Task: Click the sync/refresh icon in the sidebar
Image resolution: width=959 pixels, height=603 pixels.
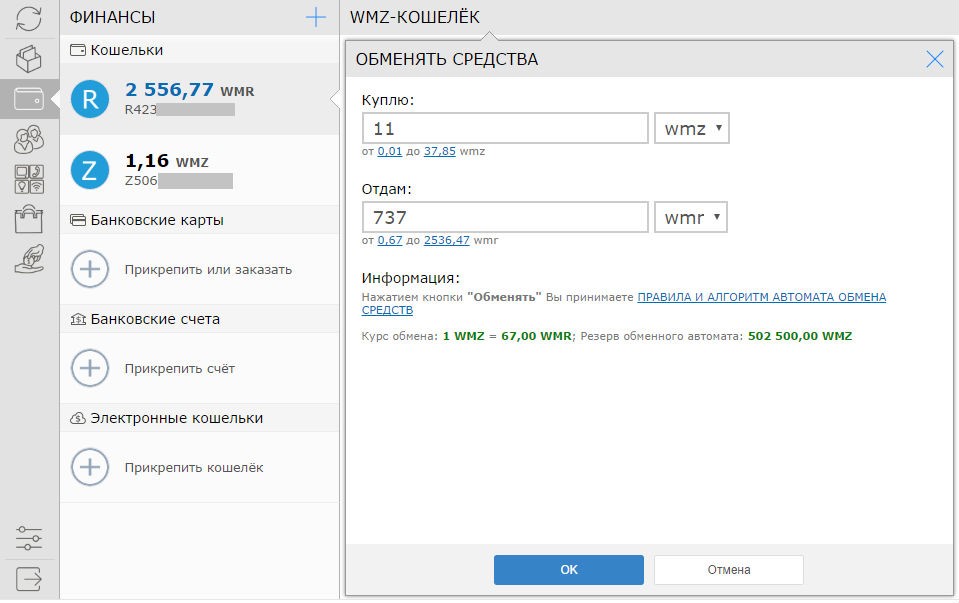Action: click(29, 17)
